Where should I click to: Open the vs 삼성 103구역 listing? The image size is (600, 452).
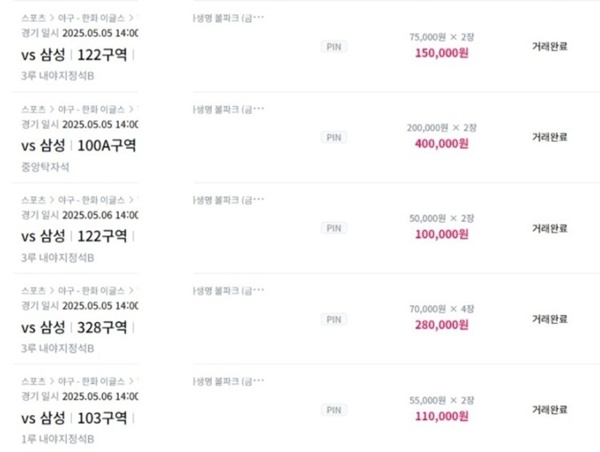tap(74, 418)
